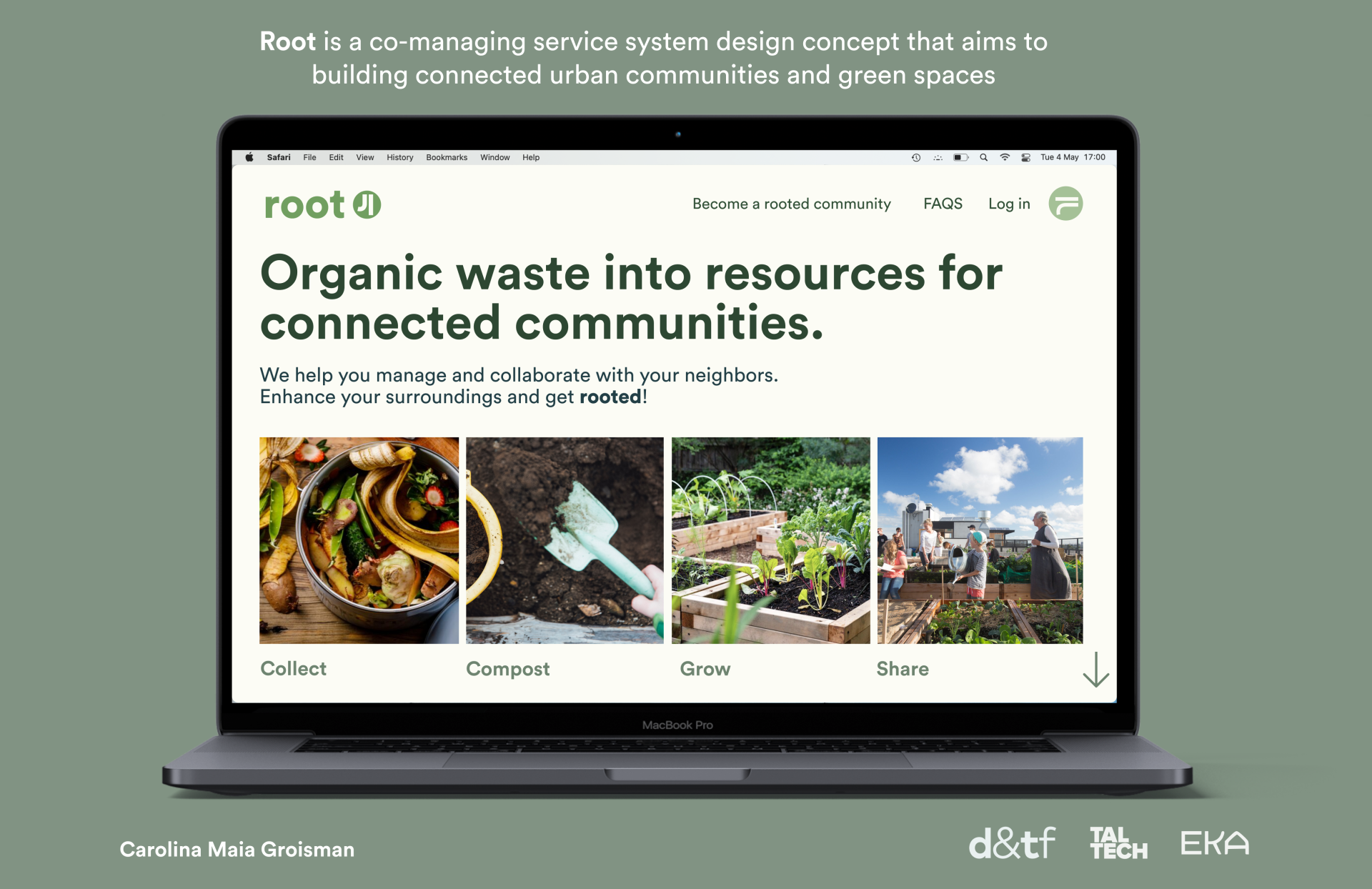The image size is (1372, 889).
Task: Click the root logo icon
Action: [367, 205]
